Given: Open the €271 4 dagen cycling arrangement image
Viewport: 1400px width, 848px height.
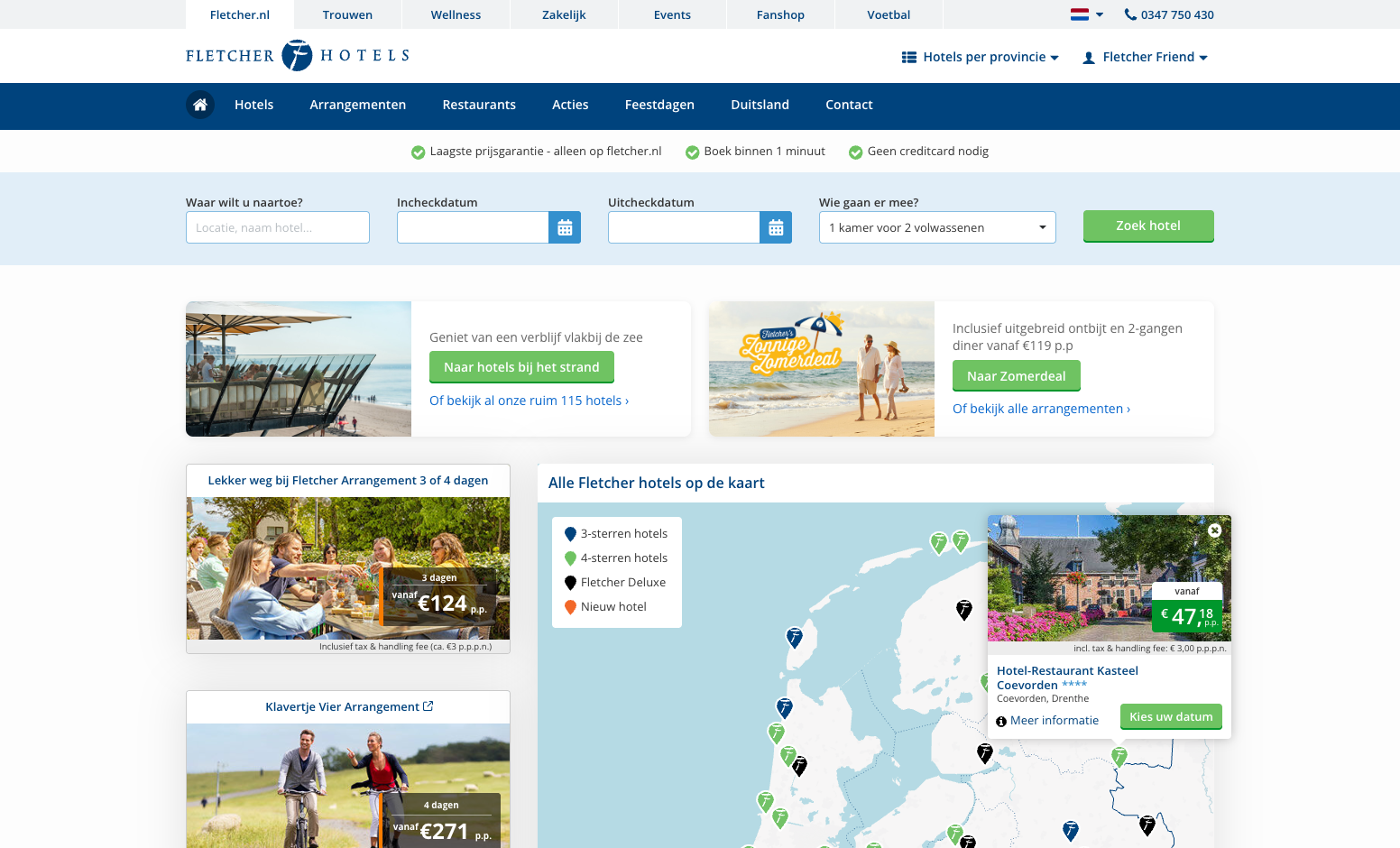Looking at the screenshot, I should 348,786.
